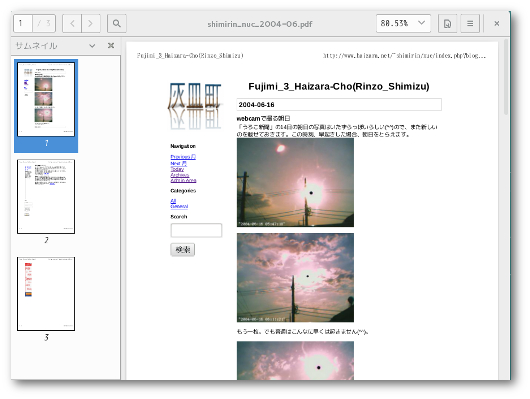Open the document annotation/properties icon
Image resolution: width=530 pixels, height=399 pixels.
pyautogui.click(x=447, y=23)
